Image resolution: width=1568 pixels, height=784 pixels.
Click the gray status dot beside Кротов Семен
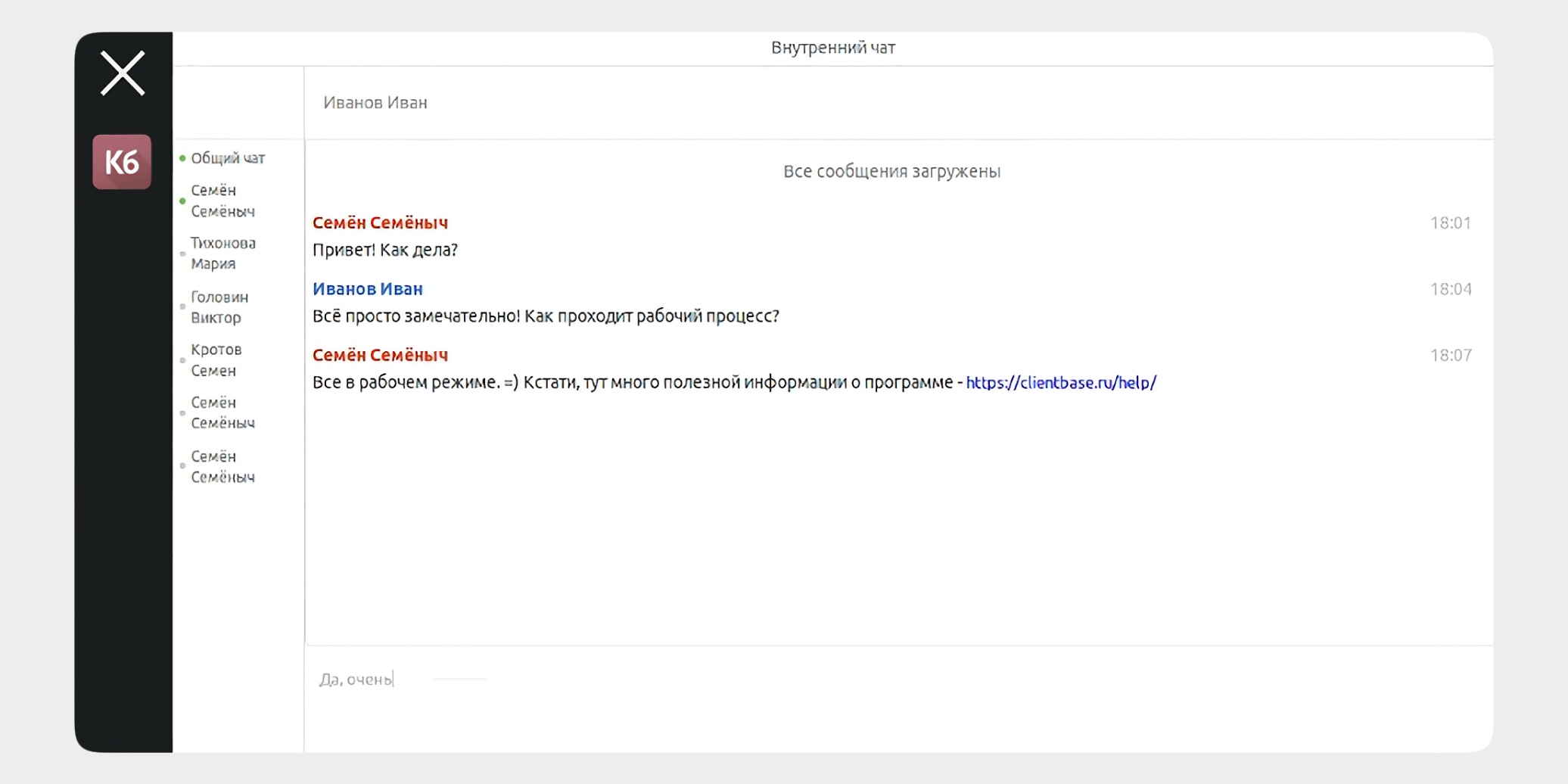pyautogui.click(x=182, y=360)
